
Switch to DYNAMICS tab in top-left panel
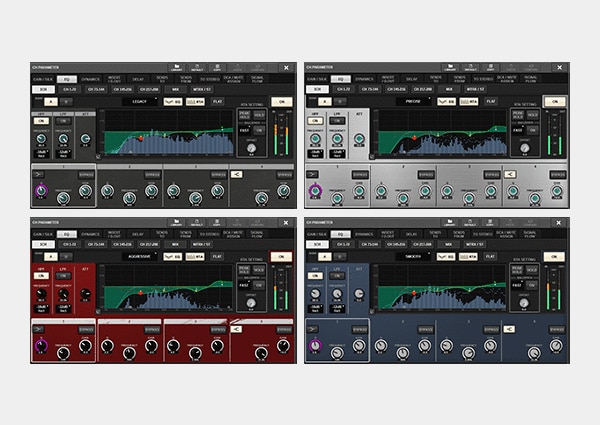click(90, 78)
